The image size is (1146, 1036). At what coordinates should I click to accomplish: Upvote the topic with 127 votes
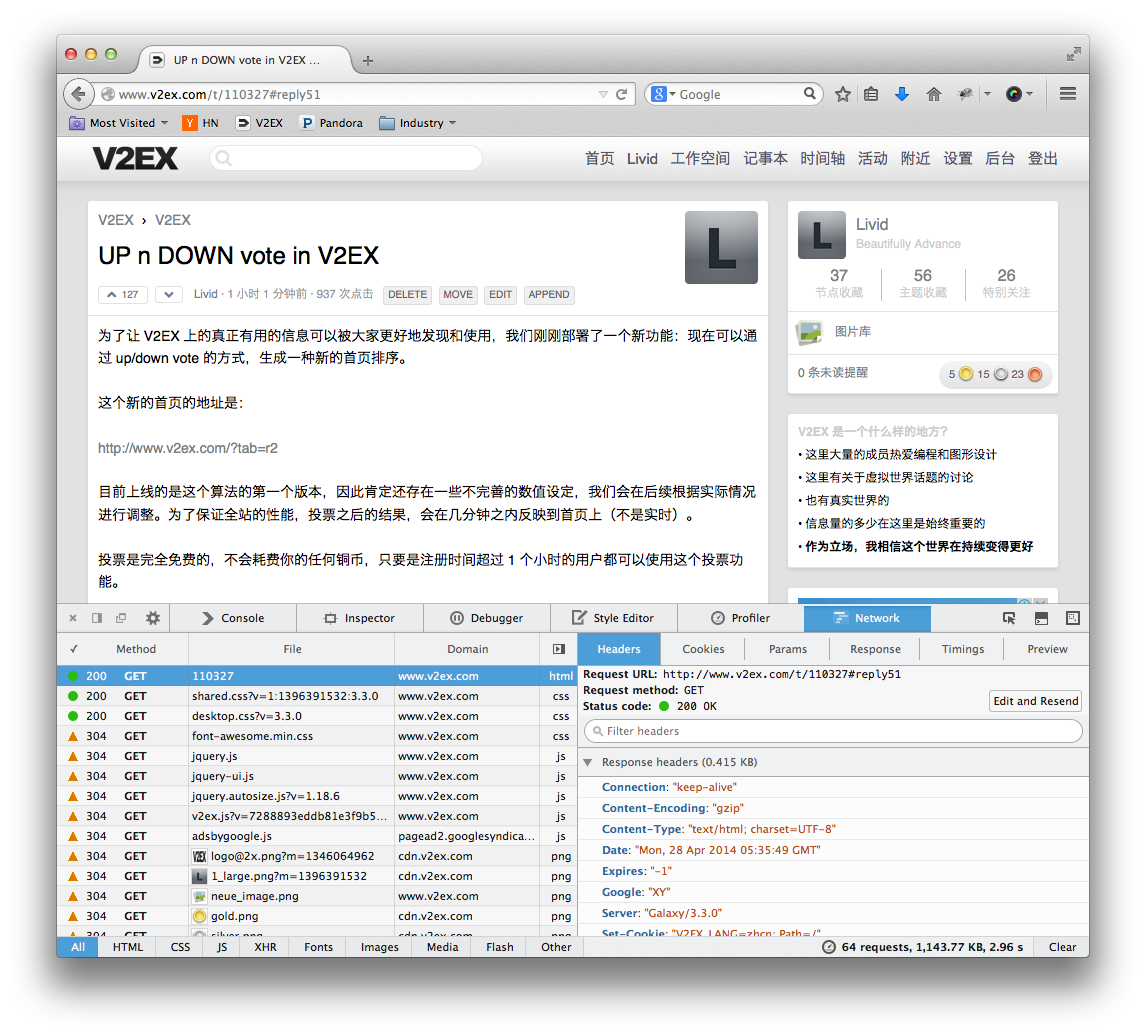pyautogui.click(x=123, y=294)
